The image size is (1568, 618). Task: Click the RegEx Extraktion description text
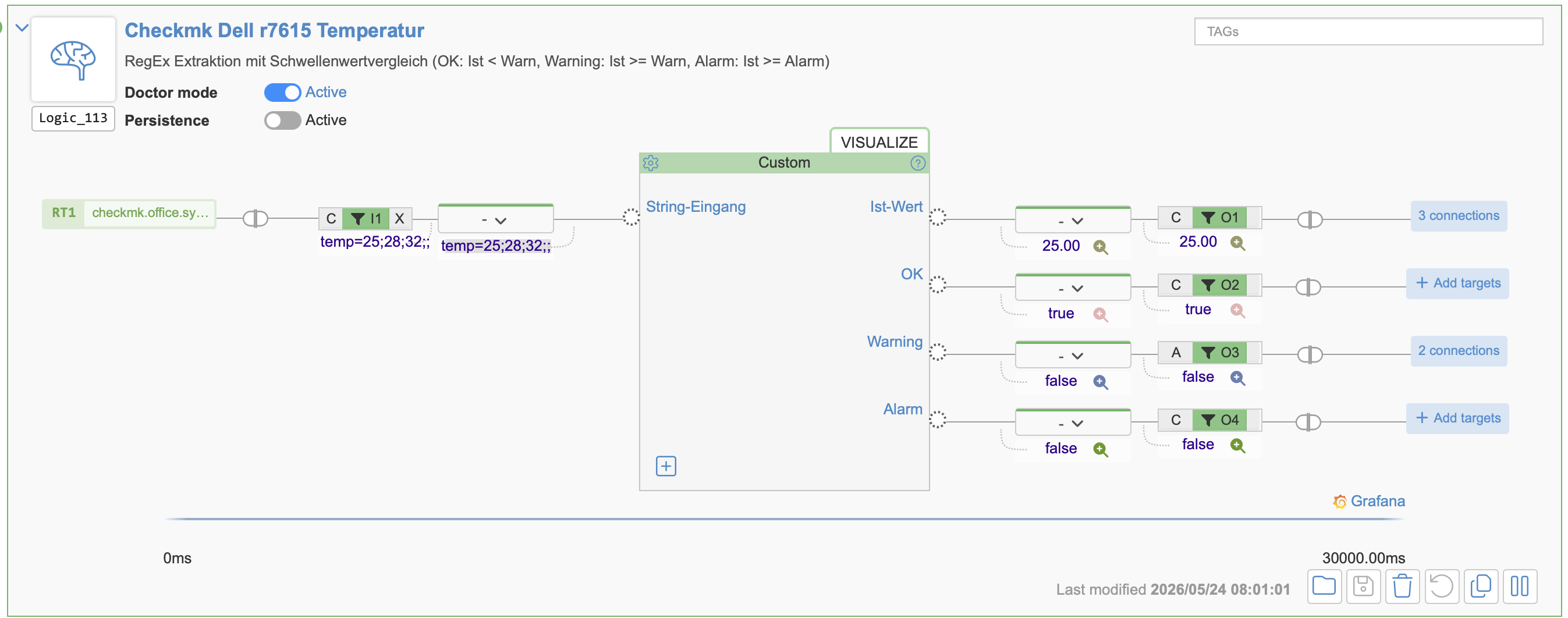point(477,62)
